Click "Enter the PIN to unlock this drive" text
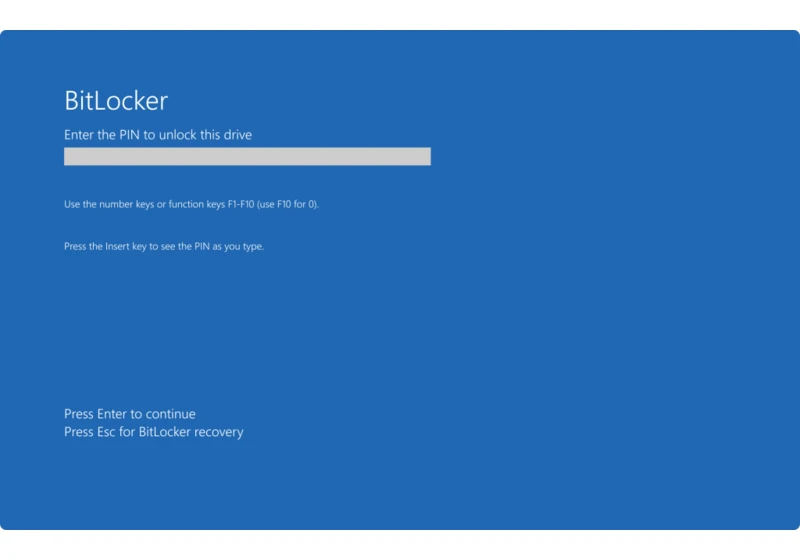This screenshot has width=800, height=560. (158, 135)
